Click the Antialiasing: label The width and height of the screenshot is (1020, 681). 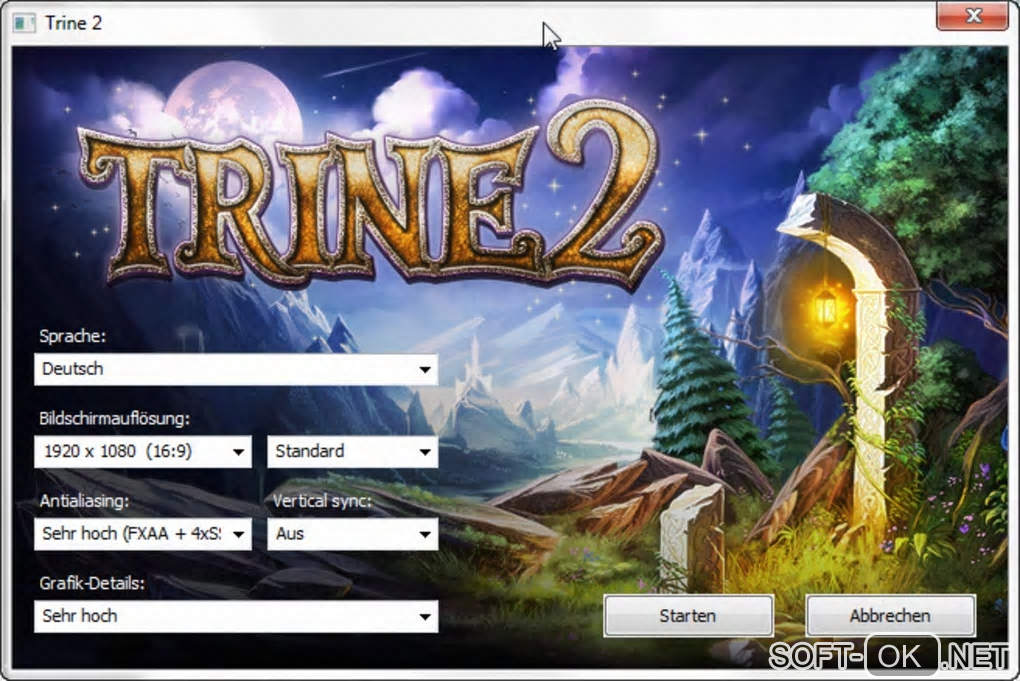coord(84,501)
